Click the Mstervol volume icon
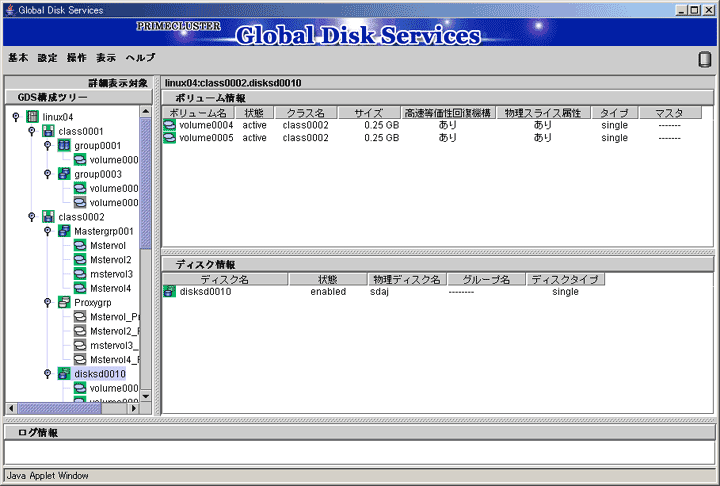The image size is (720, 486). click(x=80, y=245)
